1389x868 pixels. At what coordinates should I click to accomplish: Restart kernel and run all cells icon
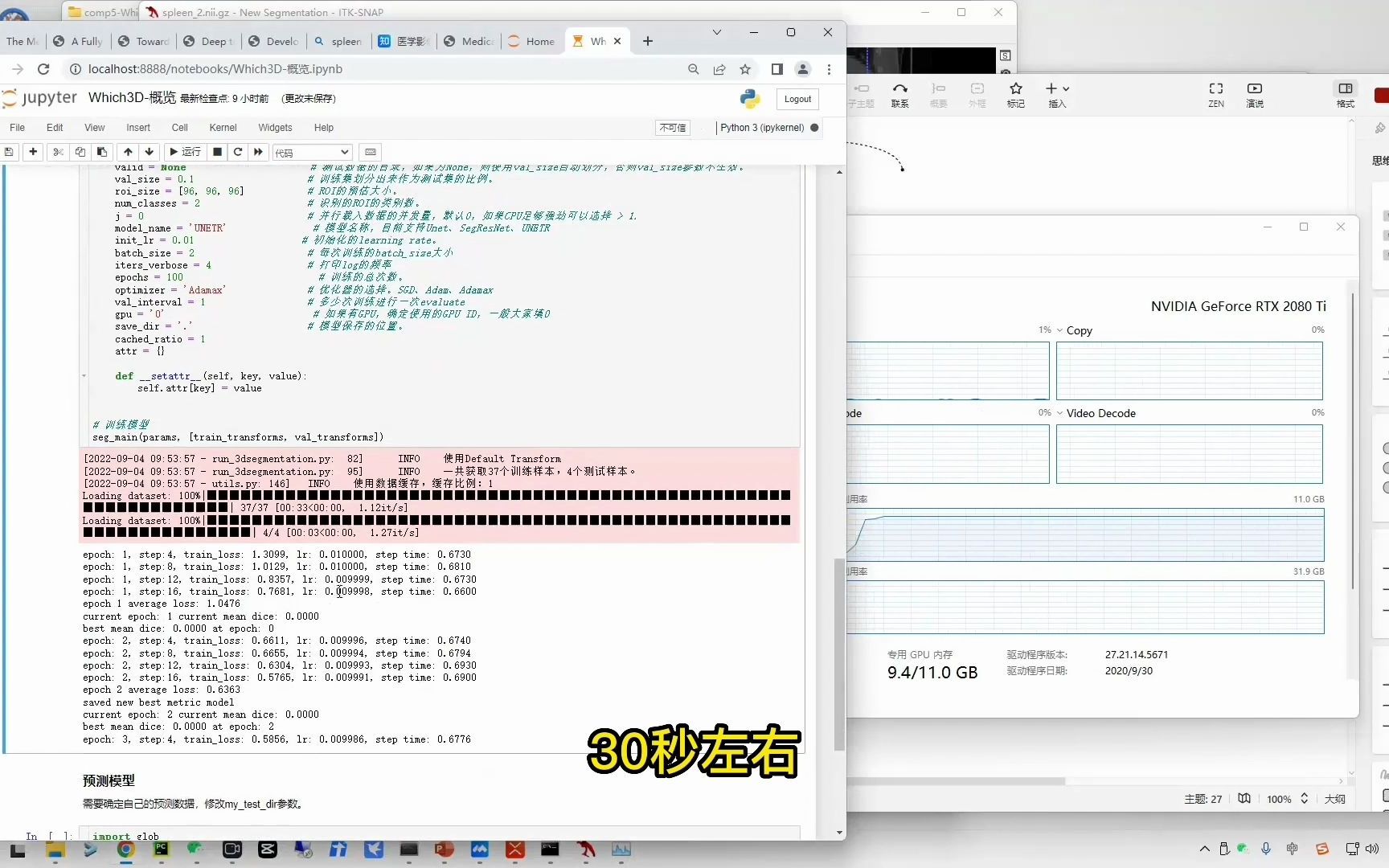258,152
